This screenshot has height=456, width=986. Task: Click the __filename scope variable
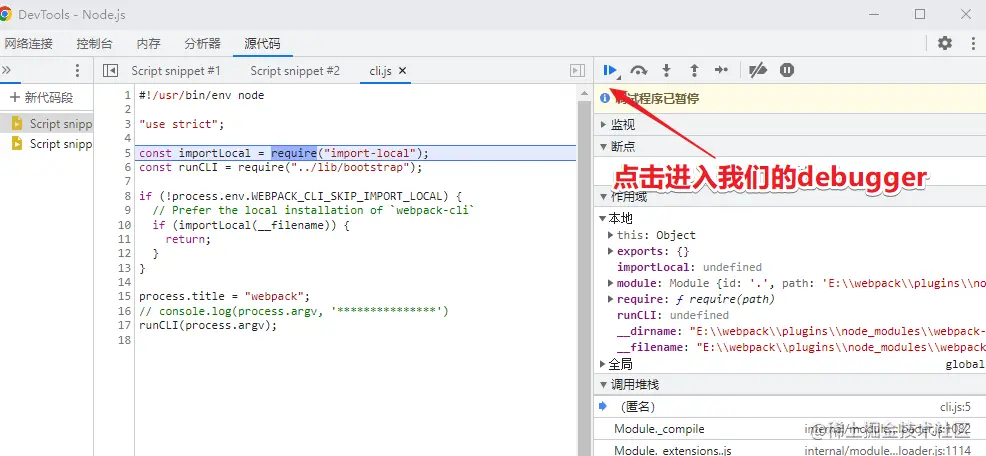[x=801, y=347]
